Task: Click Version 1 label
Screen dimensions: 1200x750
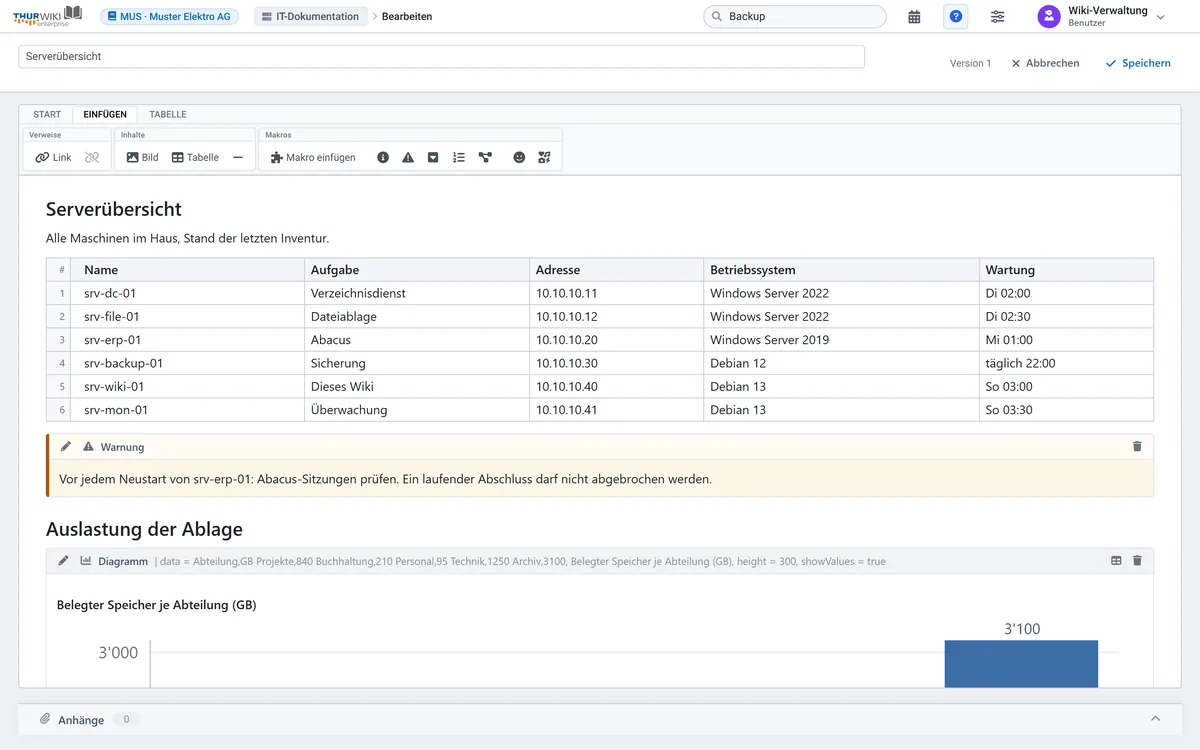Action: click(970, 63)
